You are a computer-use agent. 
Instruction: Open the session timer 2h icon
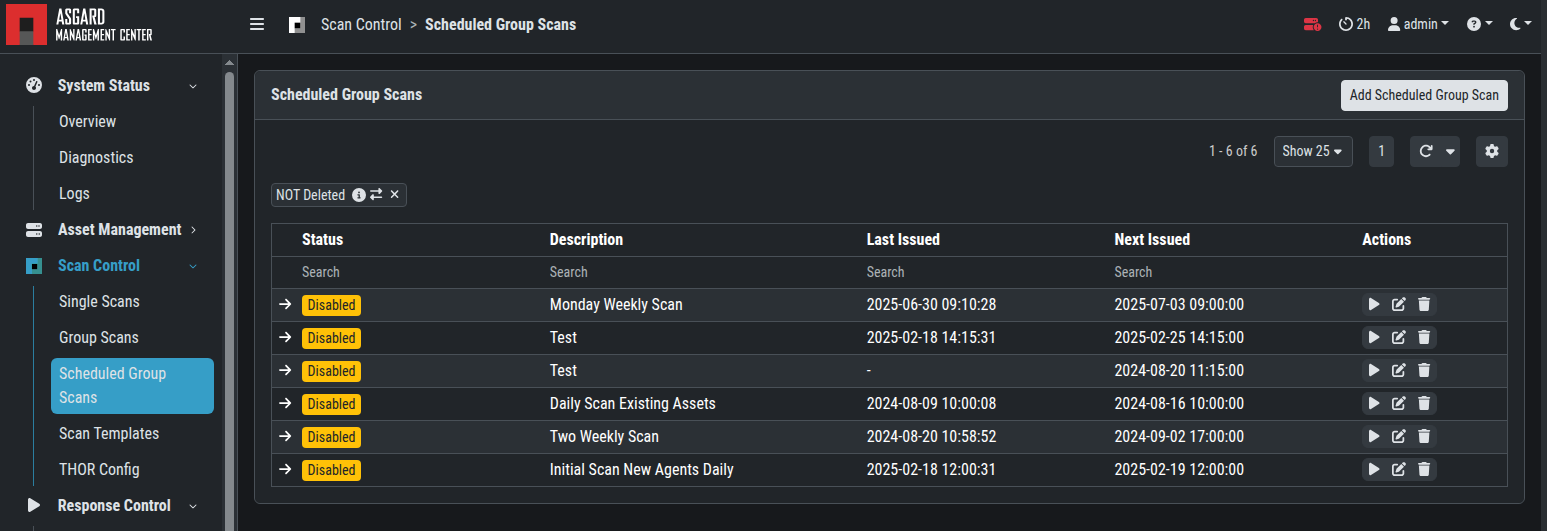[1354, 24]
